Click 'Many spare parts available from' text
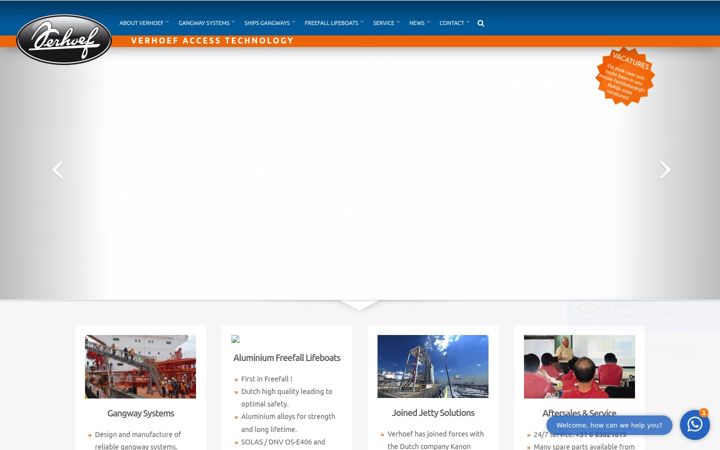Viewport: 720px width, 450px height. [584, 446]
